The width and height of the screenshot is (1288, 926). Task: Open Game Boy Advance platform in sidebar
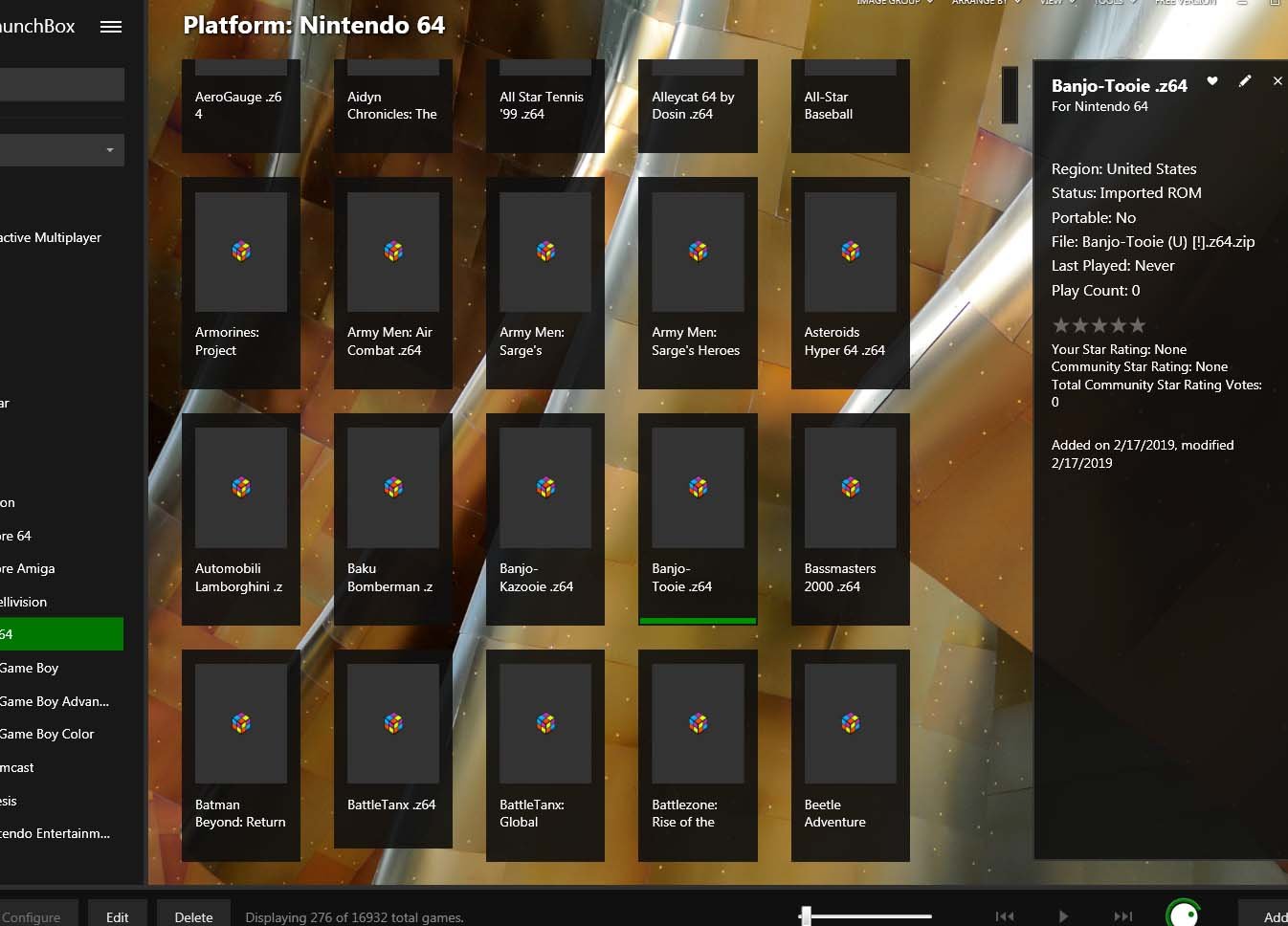[x=61, y=701]
